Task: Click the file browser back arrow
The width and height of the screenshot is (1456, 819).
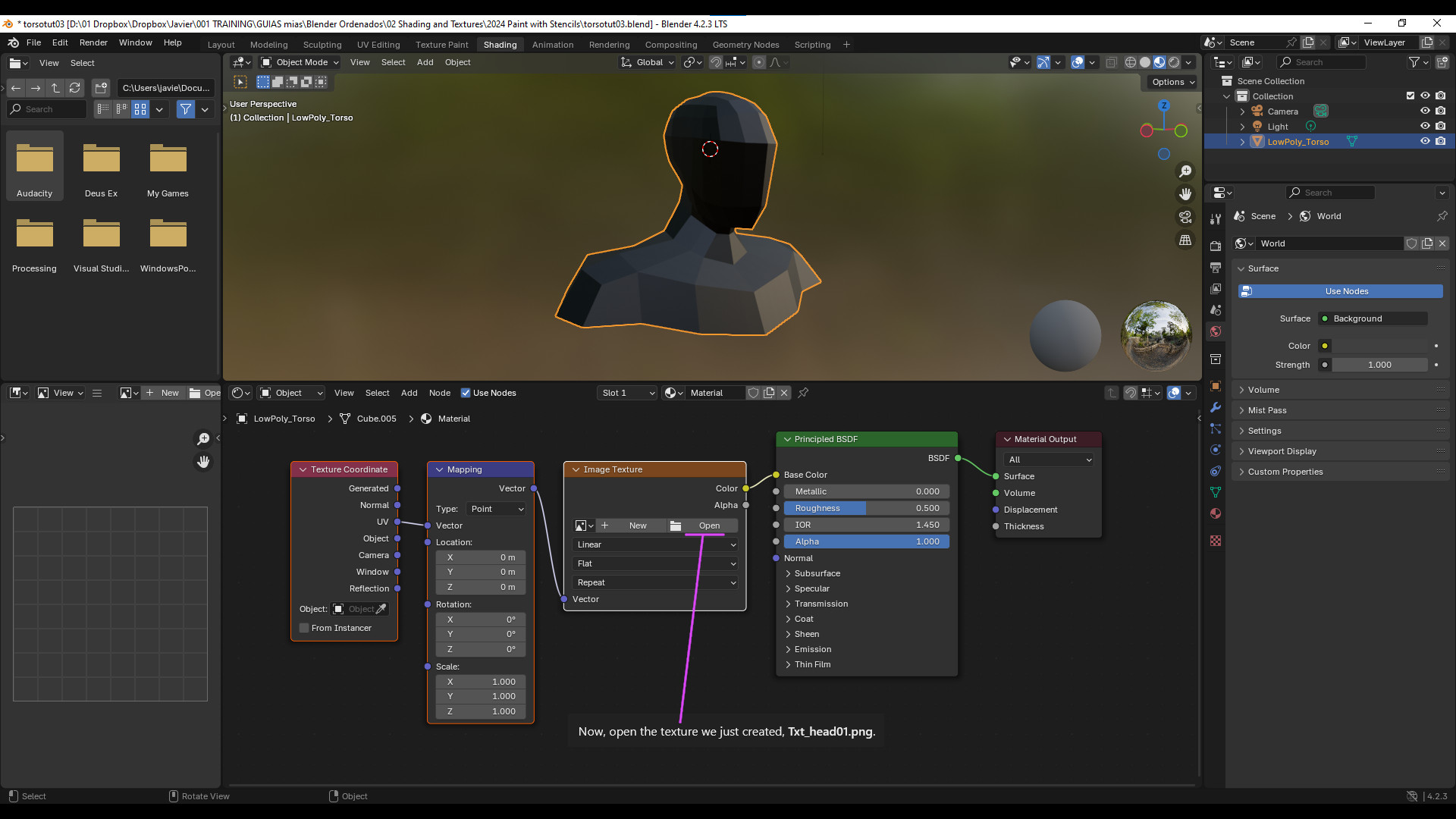Action: click(16, 88)
